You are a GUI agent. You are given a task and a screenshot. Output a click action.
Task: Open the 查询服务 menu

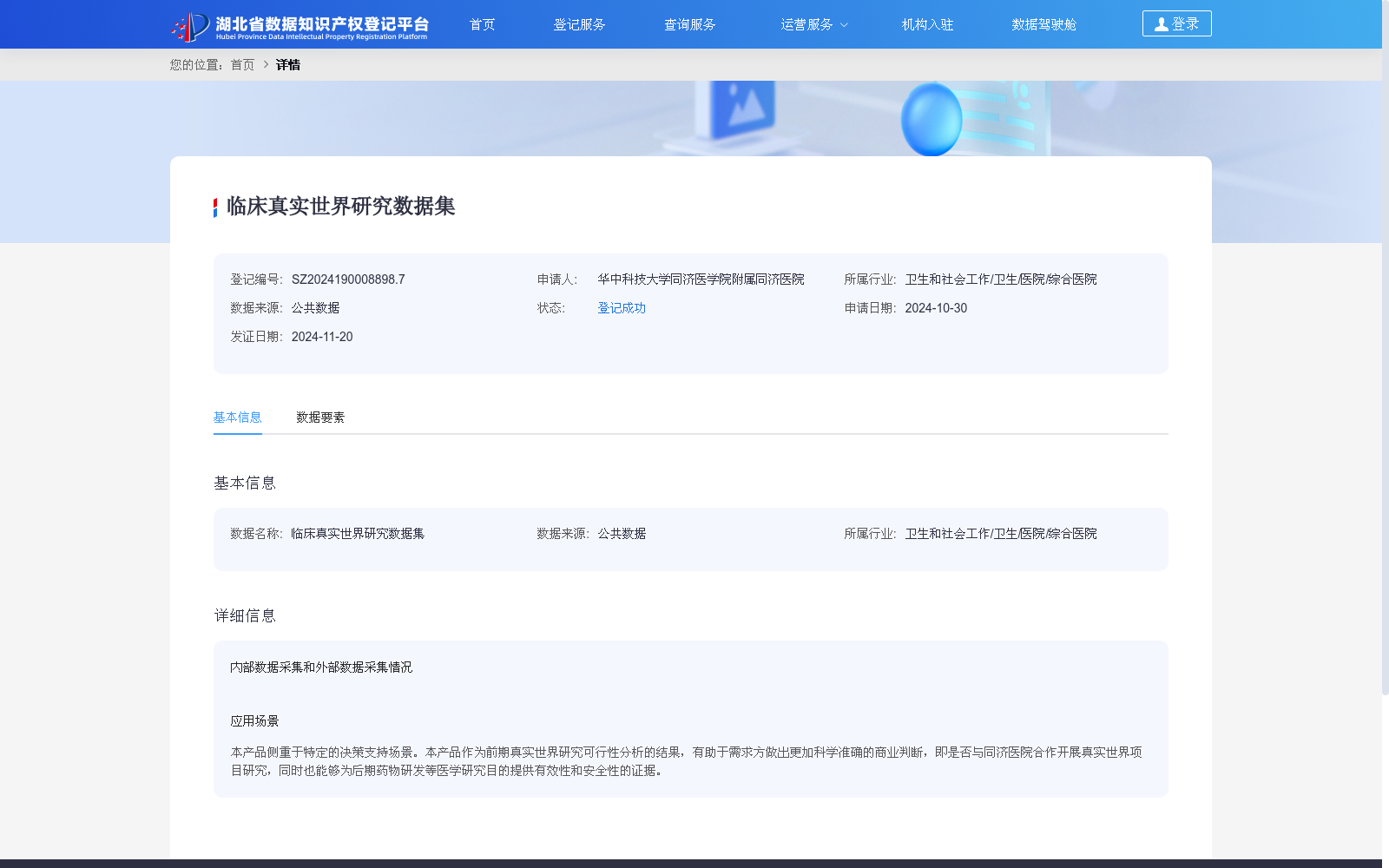pyautogui.click(x=689, y=24)
